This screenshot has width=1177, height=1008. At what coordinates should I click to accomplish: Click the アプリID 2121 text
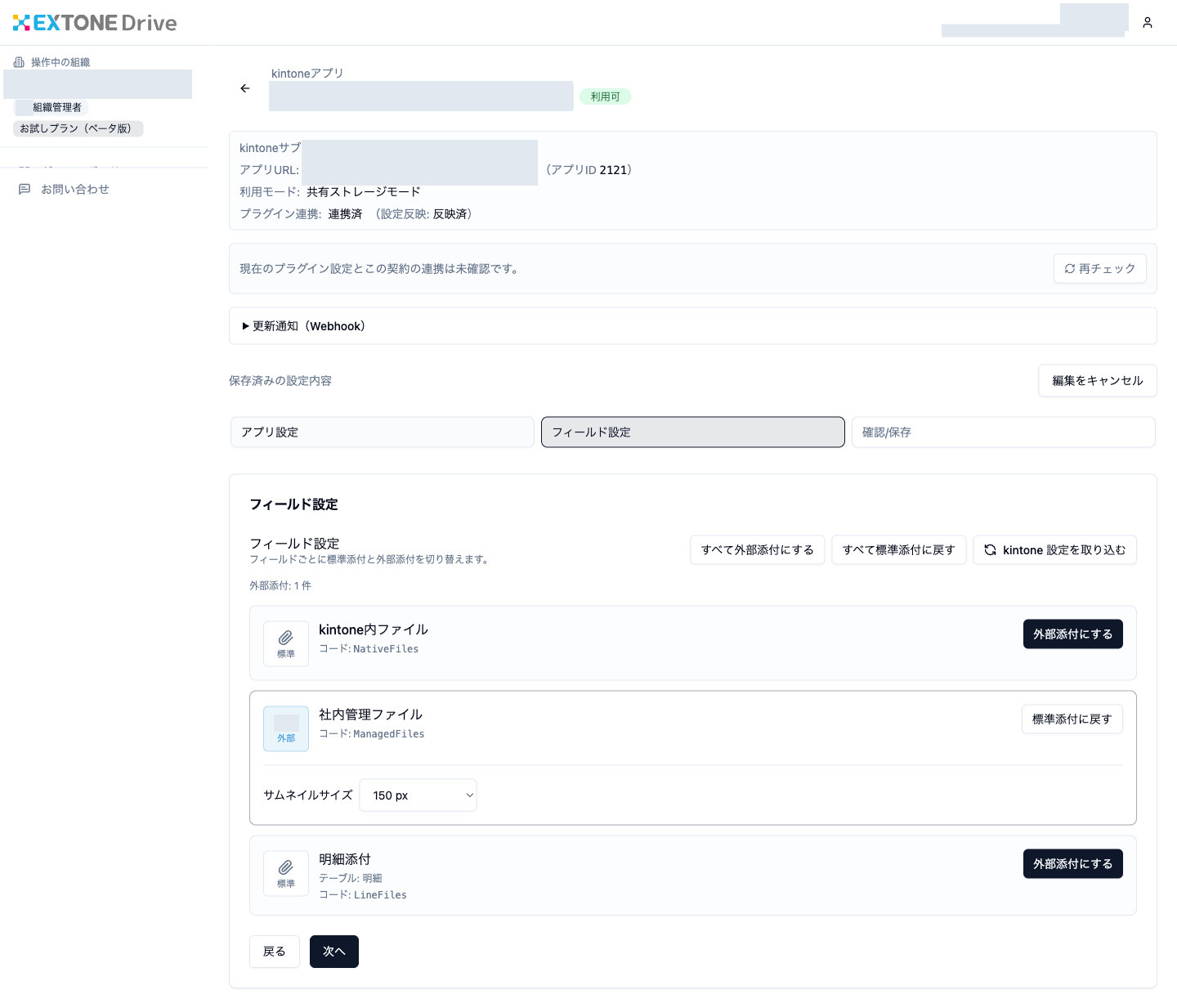click(x=588, y=170)
